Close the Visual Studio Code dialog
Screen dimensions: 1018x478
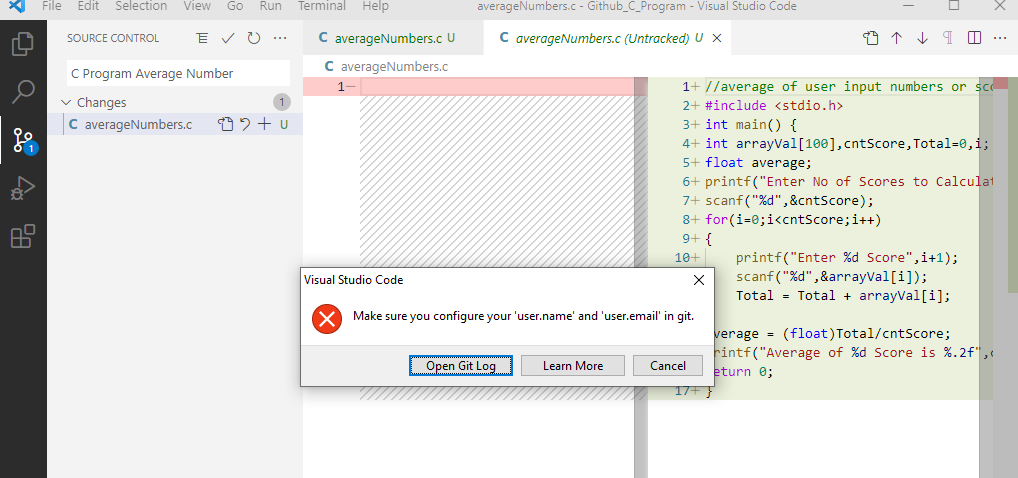[x=699, y=281]
